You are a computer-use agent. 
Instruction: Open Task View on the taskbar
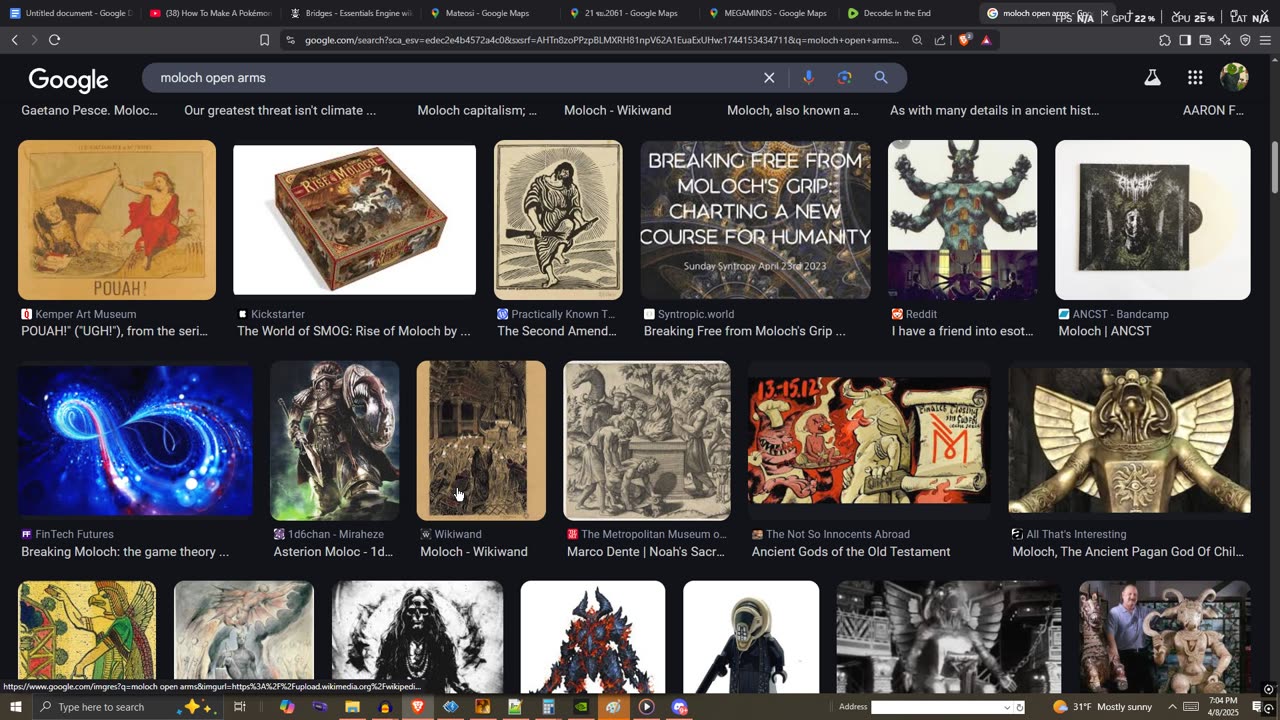[x=240, y=707]
